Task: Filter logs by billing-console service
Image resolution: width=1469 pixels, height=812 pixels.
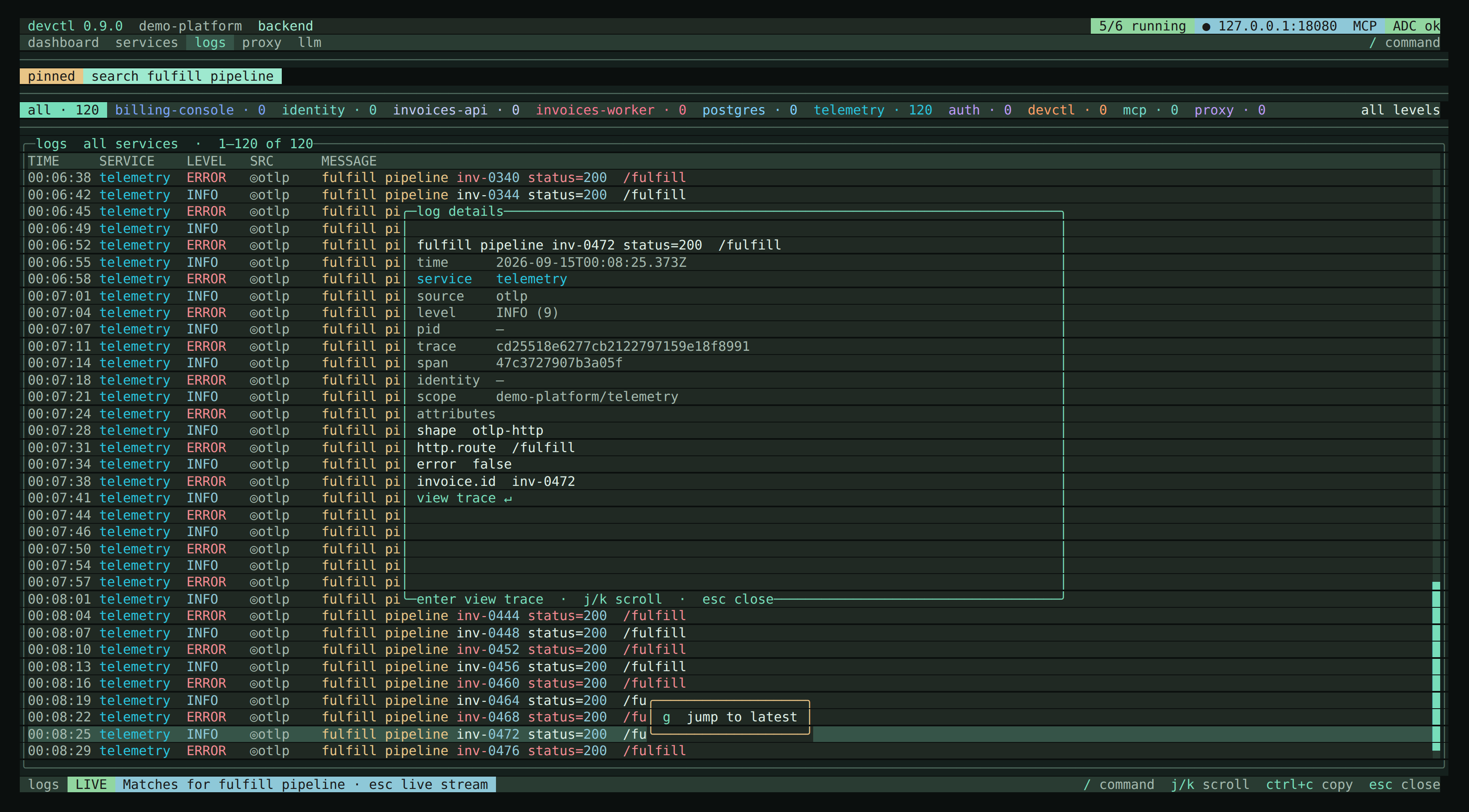Action: [x=190, y=110]
